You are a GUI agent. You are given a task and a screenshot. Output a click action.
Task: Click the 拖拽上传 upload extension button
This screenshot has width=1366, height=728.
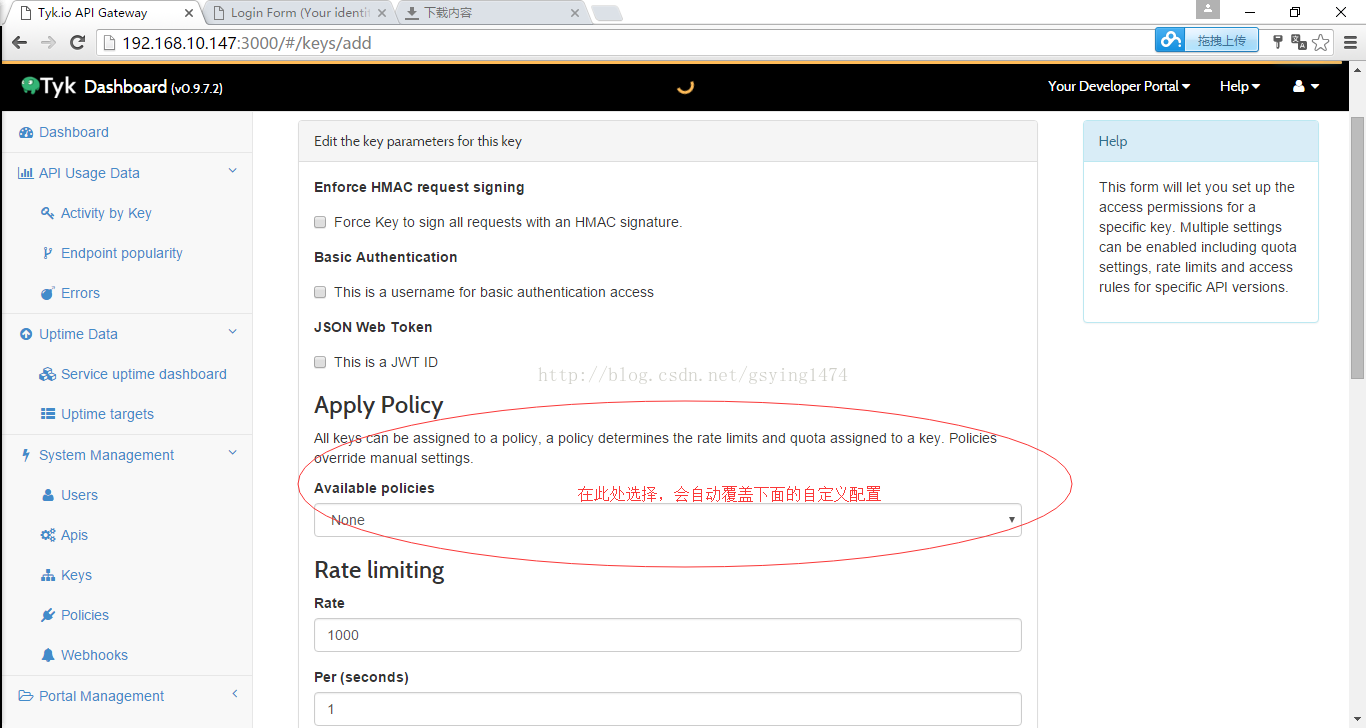coord(1207,40)
